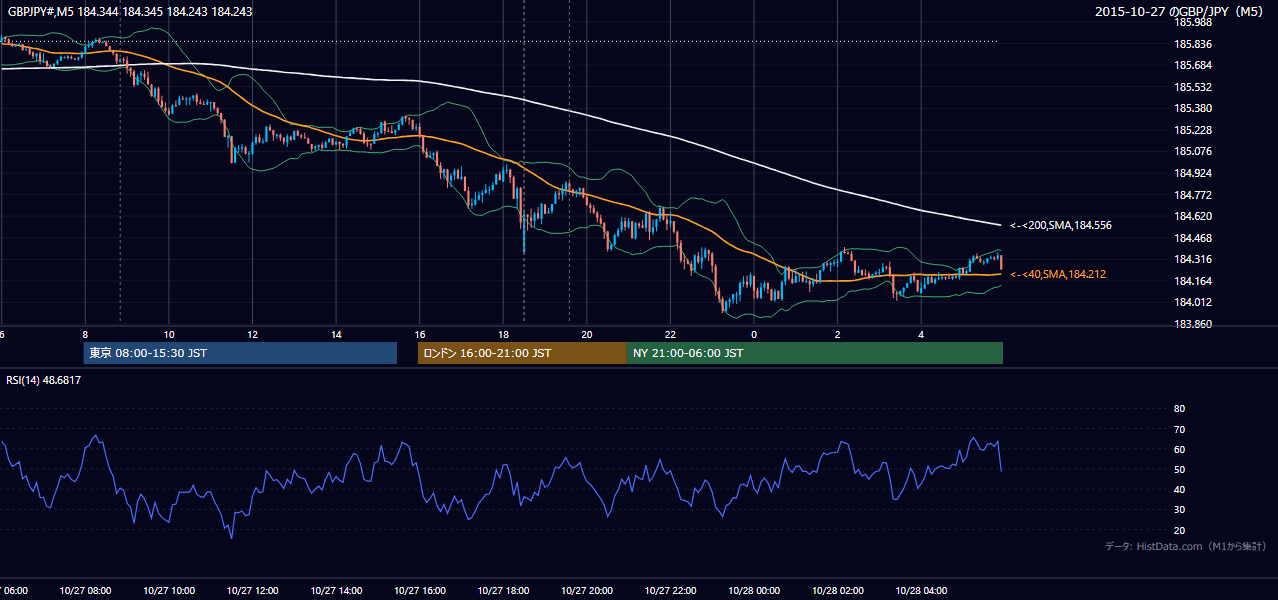Image resolution: width=1278 pixels, height=600 pixels.
Task: Click price axis label 185.380
Action: [x=1193, y=108]
